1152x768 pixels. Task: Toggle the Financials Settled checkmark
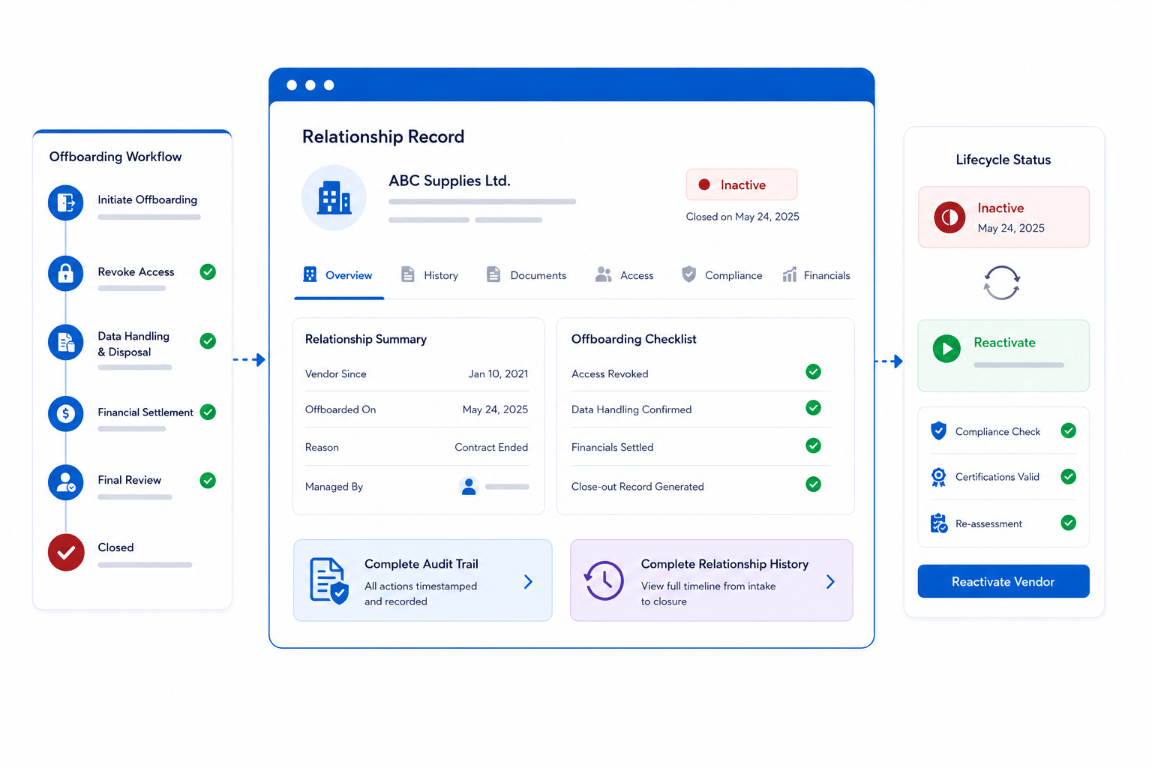click(x=813, y=446)
